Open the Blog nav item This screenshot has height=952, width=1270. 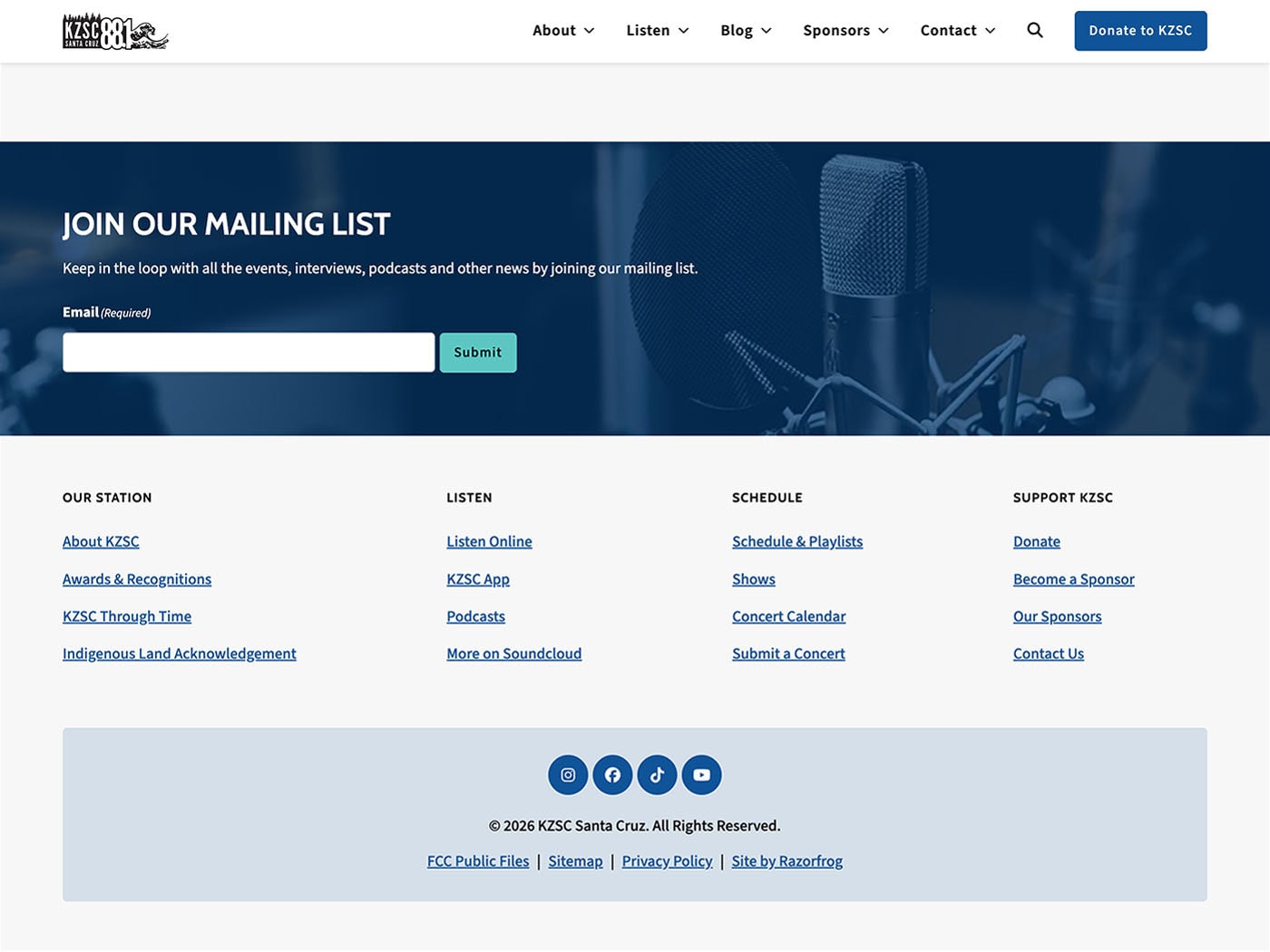pyautogui.click(x=737, y=30)
